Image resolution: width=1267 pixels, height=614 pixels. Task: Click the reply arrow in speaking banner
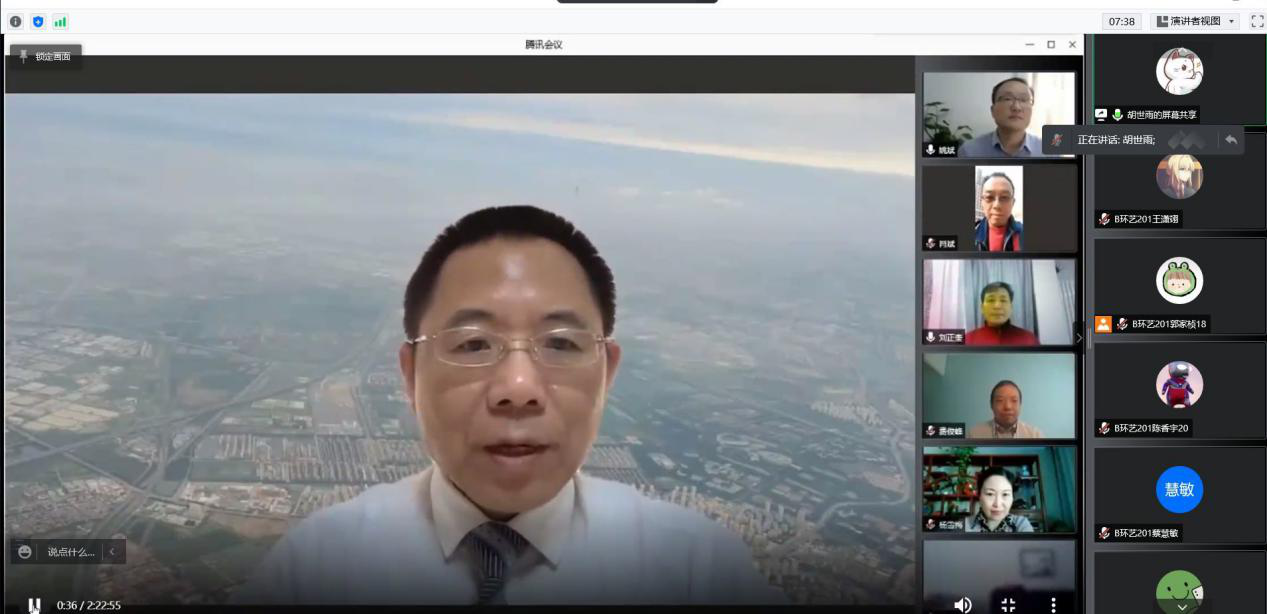pyautogui.click(x=1230, y=140)
